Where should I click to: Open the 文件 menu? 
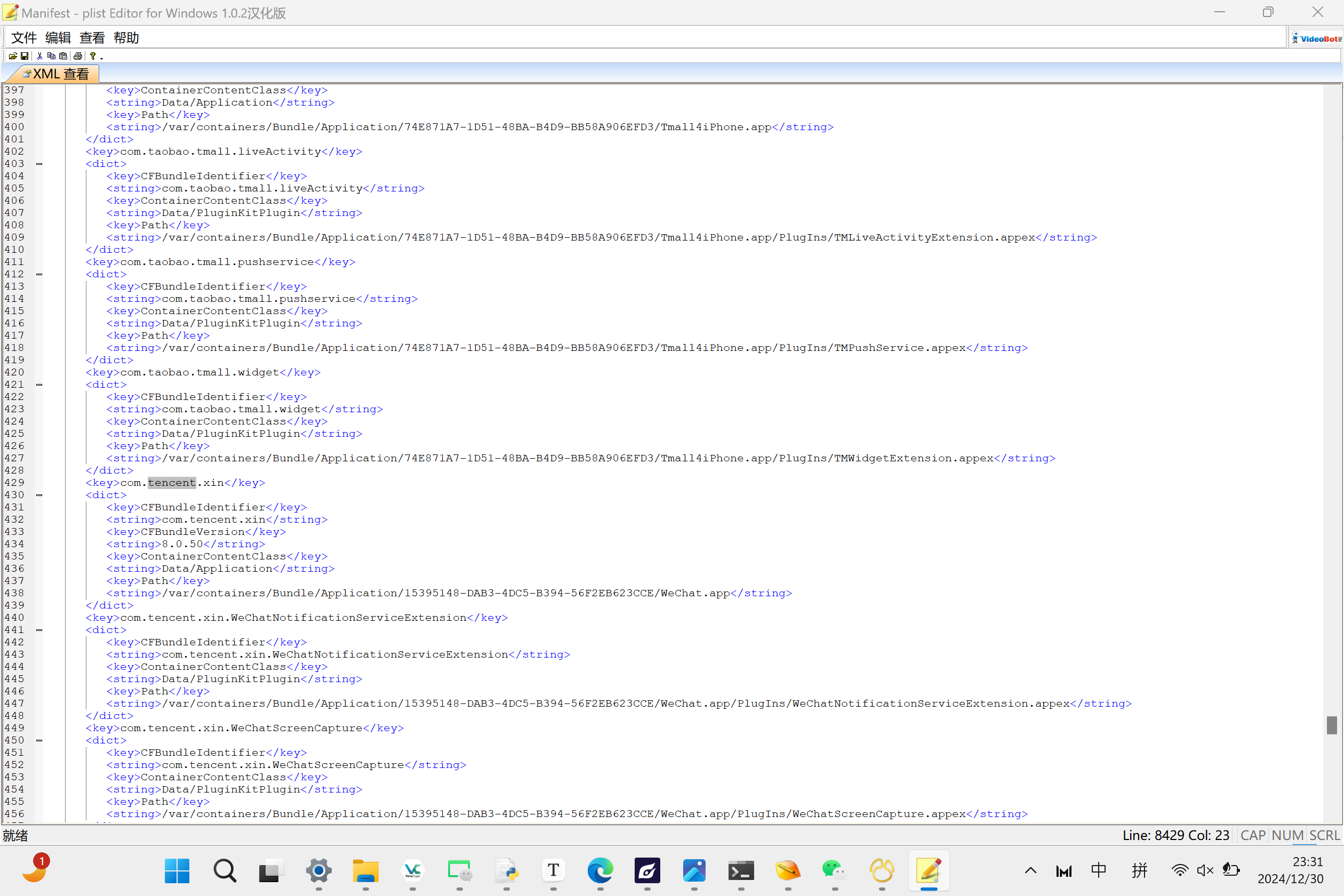pos(24,38)
